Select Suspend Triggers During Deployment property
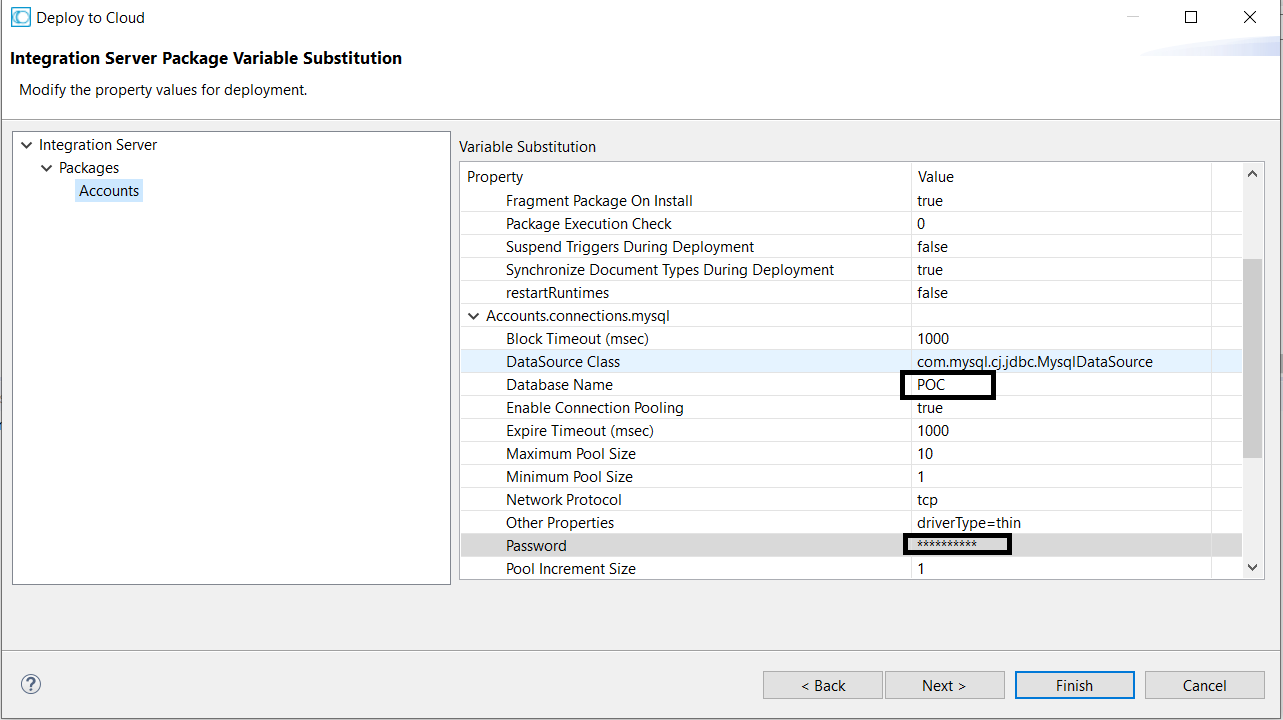This screenshot has height=720, width=1283. 630,247
